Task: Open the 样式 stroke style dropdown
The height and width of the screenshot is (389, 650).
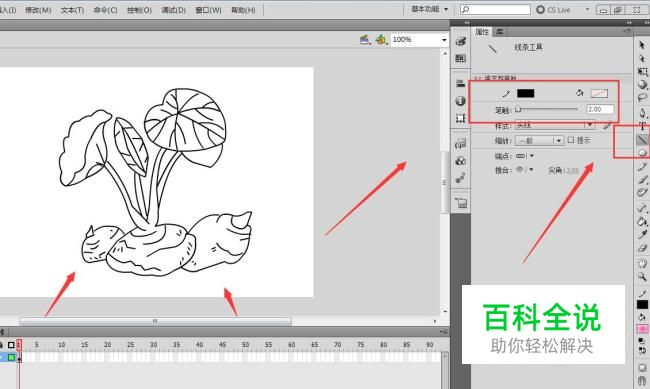Action: (x=555, y=125)
